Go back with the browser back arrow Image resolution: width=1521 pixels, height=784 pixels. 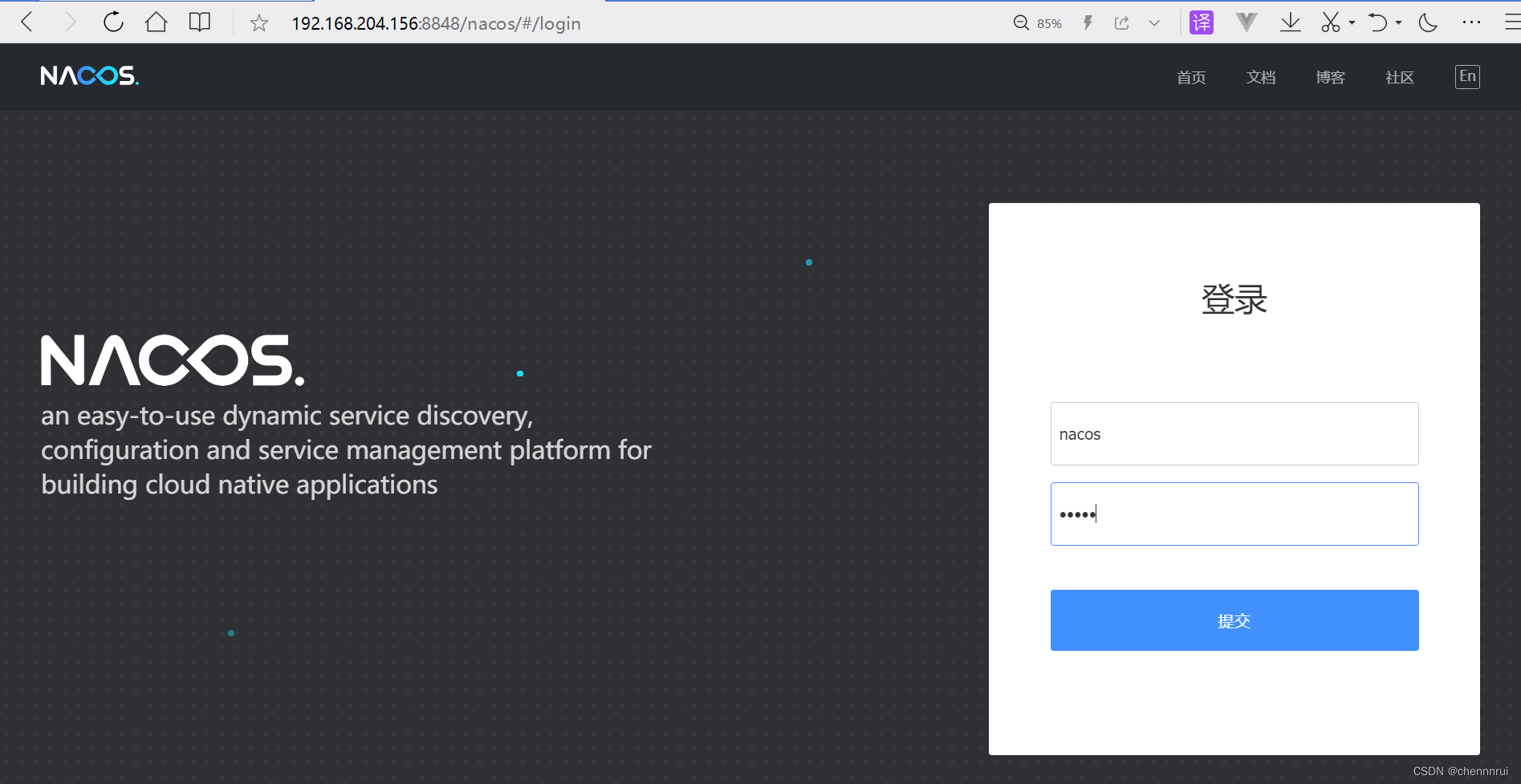26,22
